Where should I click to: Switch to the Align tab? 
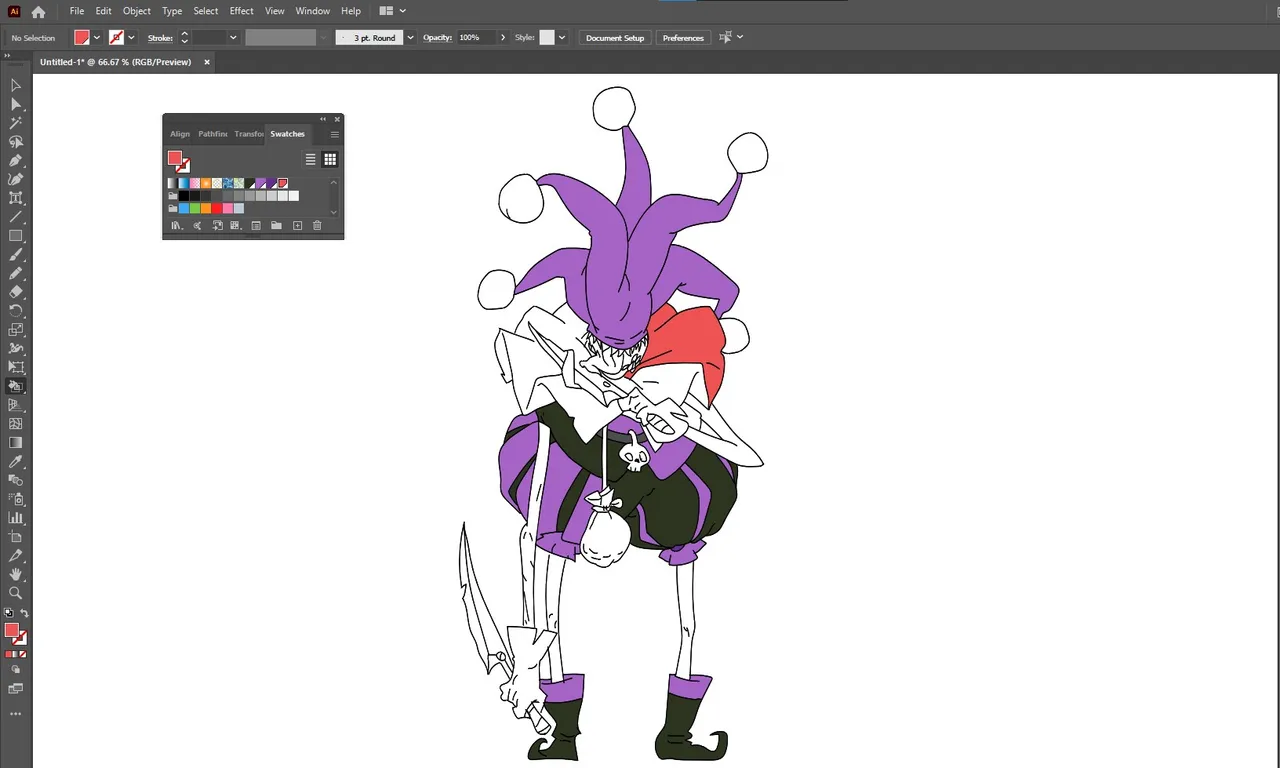180,134
